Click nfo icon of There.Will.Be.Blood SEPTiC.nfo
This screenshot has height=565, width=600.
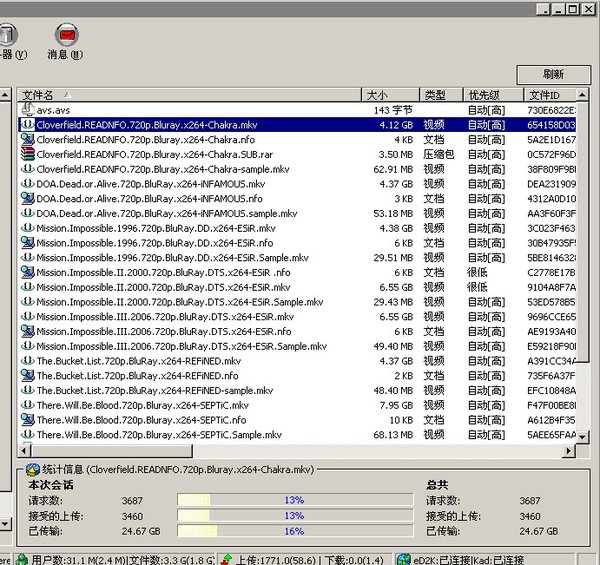point(28,420)
